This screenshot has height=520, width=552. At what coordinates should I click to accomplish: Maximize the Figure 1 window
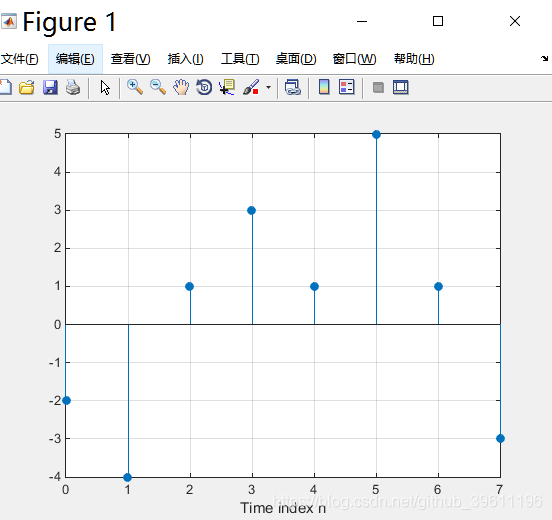[438, 21]
